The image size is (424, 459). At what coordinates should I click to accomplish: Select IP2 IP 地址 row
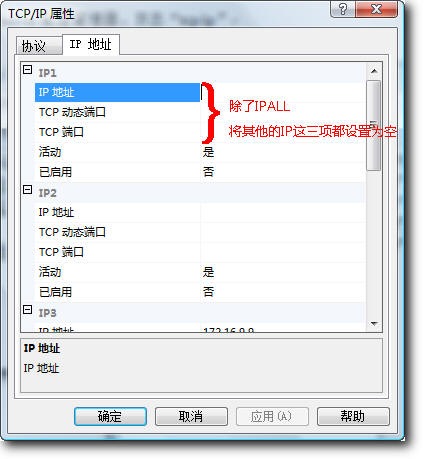pyautogui.click(x=201, y=212)
